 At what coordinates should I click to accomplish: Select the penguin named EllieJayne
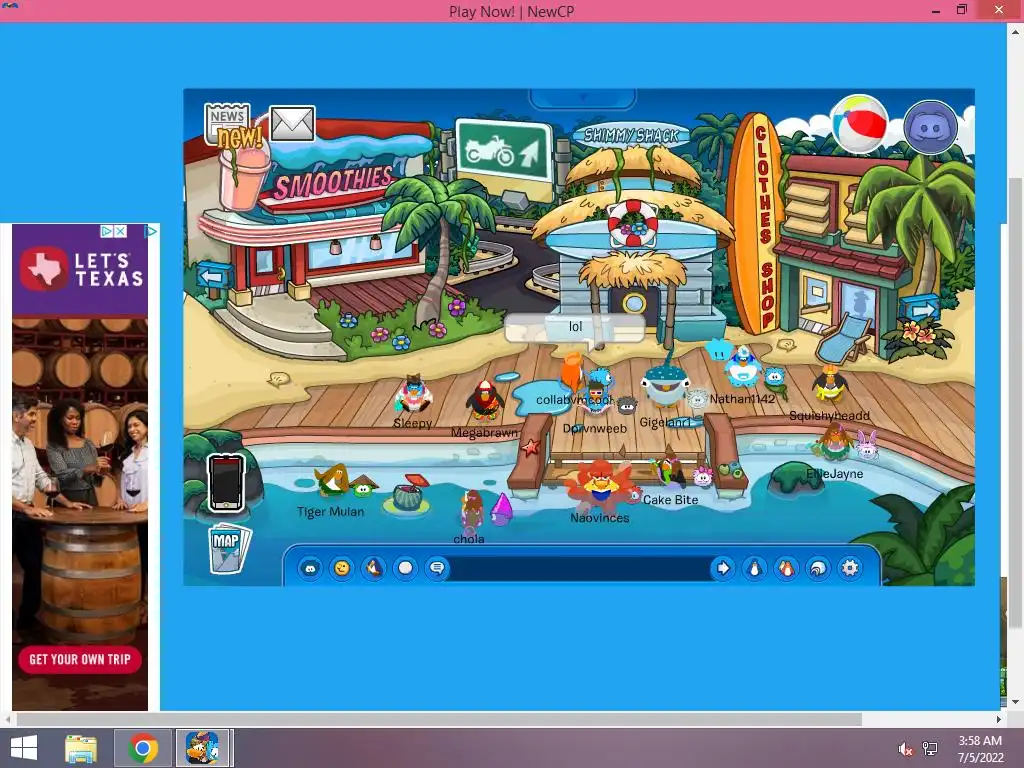click(835, 443)
